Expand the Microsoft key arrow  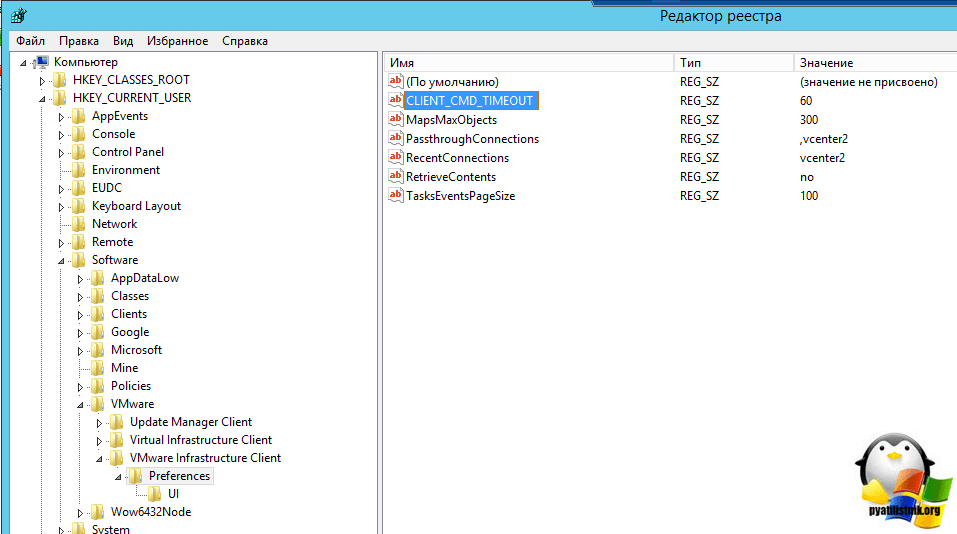coord(80,350)
